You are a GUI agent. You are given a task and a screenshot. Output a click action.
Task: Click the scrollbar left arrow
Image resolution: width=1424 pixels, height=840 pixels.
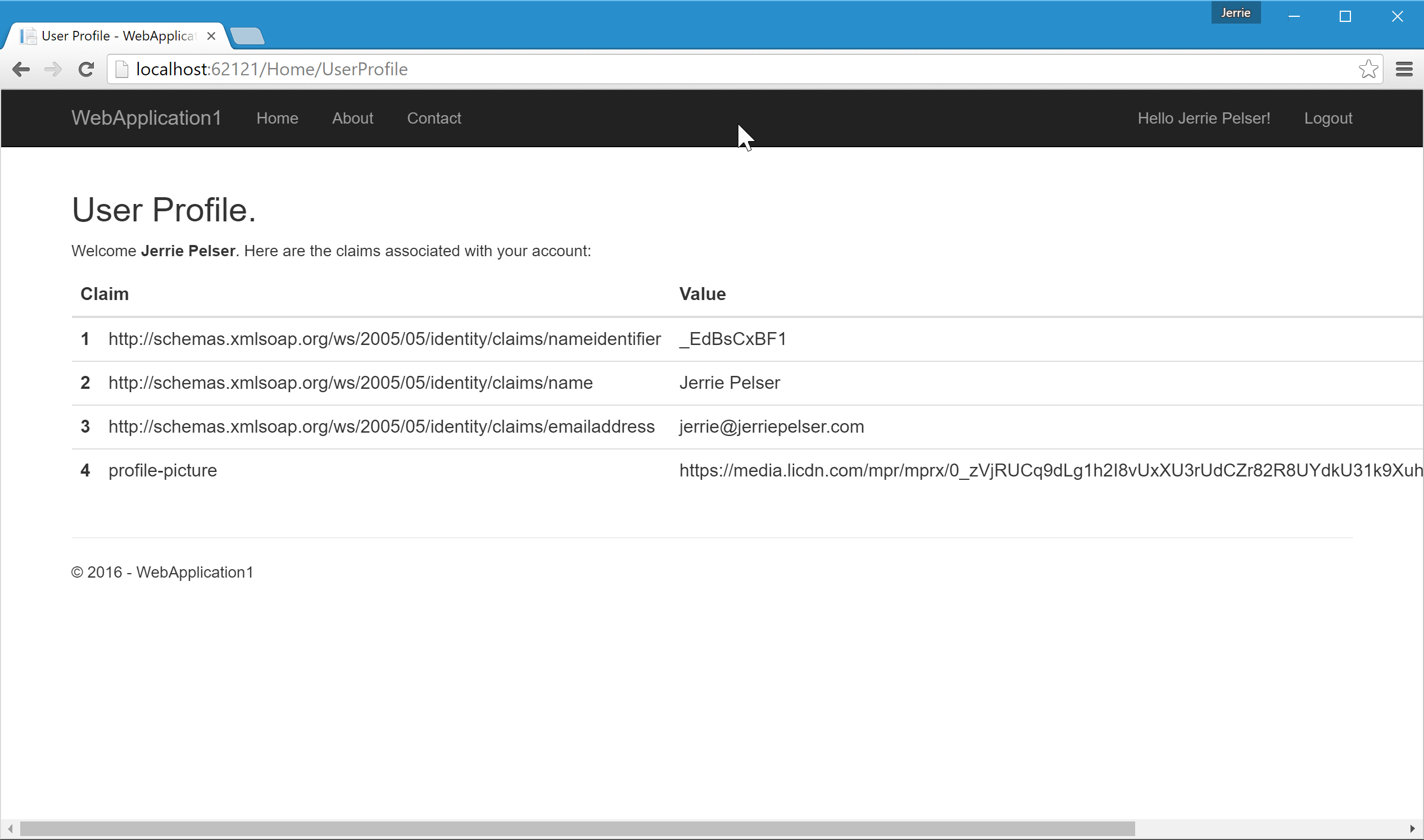tap(10, 829)
